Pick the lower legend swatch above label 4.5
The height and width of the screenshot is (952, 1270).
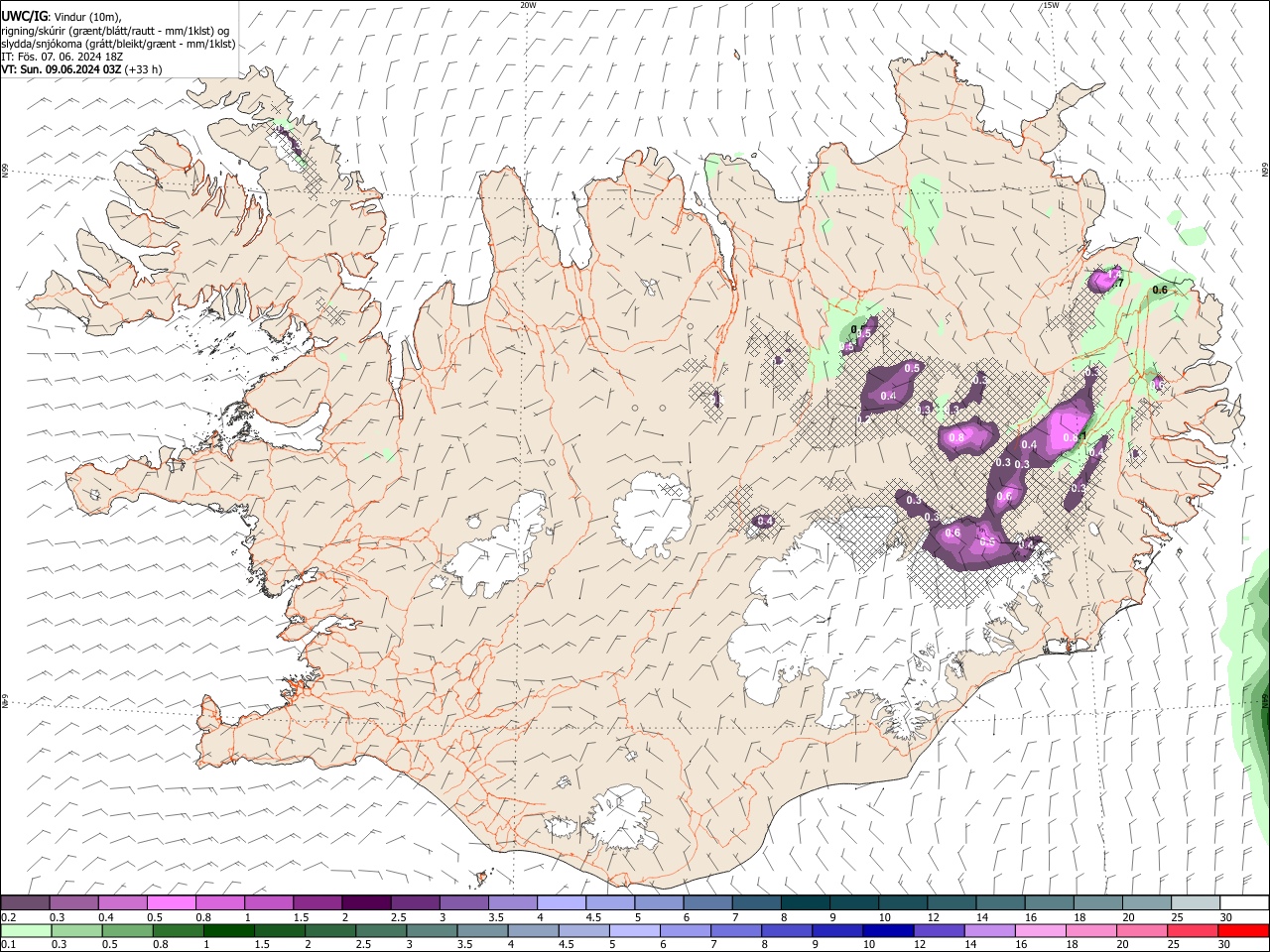[583, 930]
